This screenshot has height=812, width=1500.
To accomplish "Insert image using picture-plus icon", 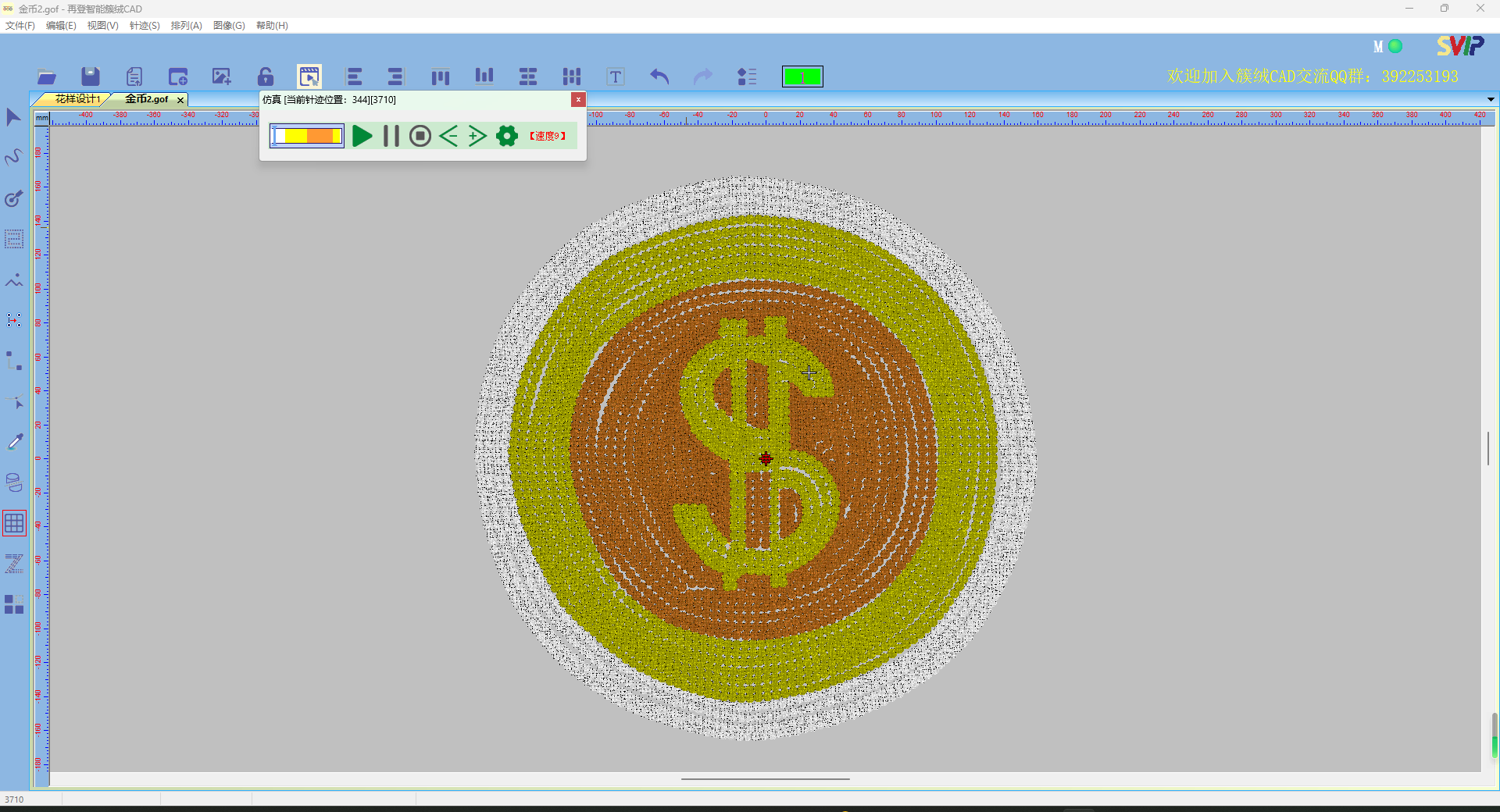I will pyautogui.click(x=222, y=77).
